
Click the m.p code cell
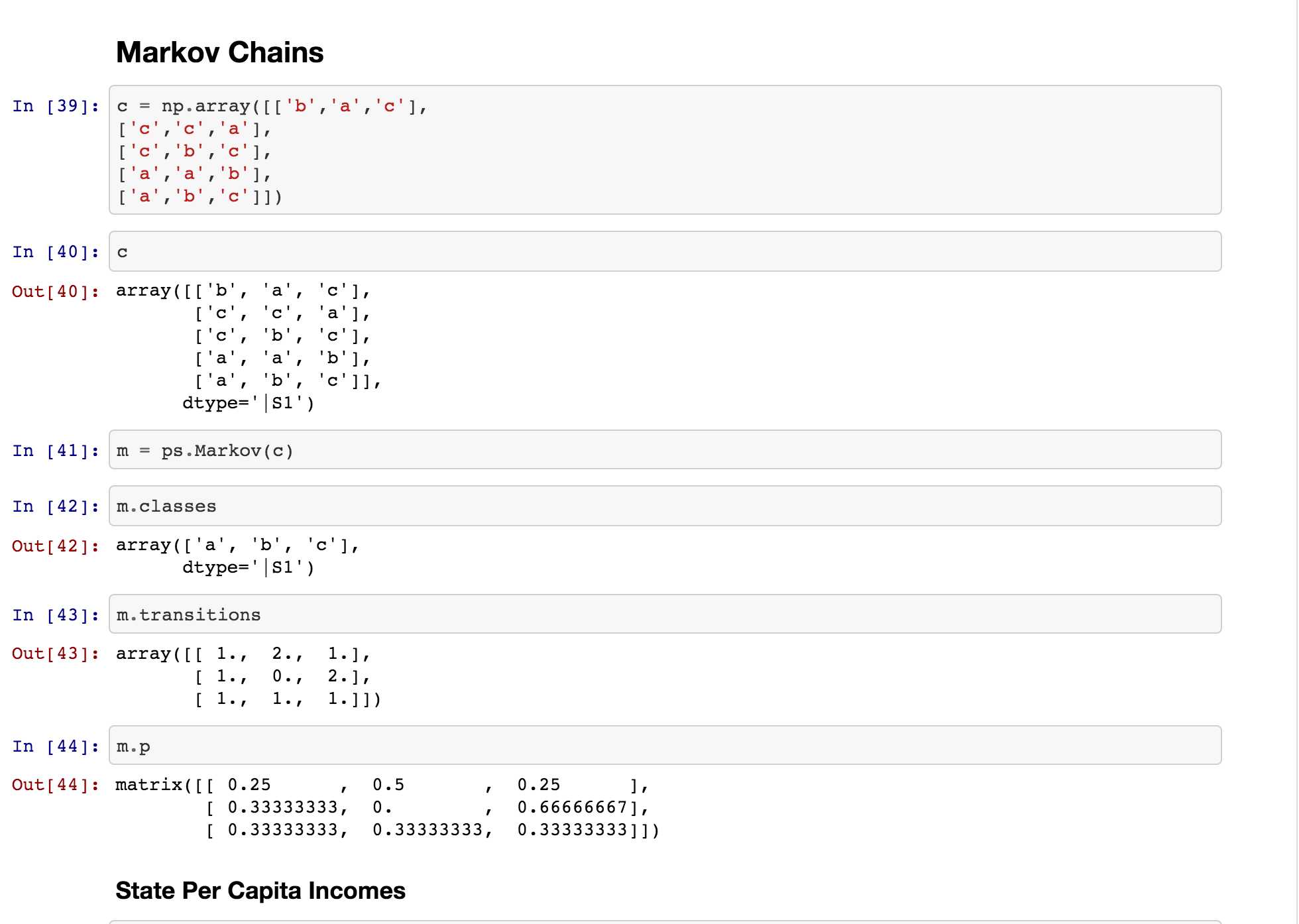[665, 746]
